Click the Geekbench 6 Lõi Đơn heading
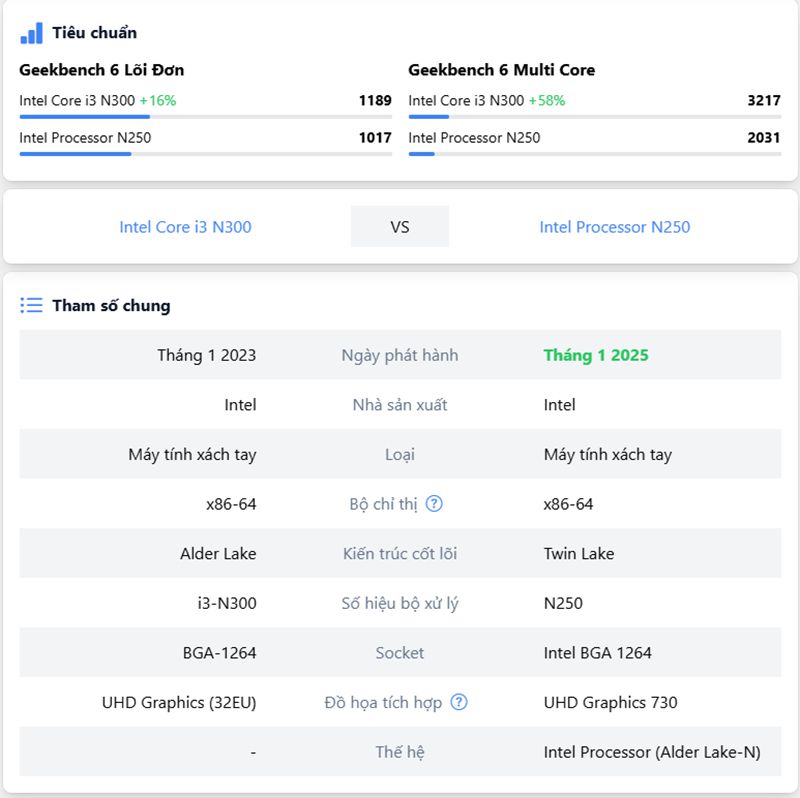 pos(101,70)
